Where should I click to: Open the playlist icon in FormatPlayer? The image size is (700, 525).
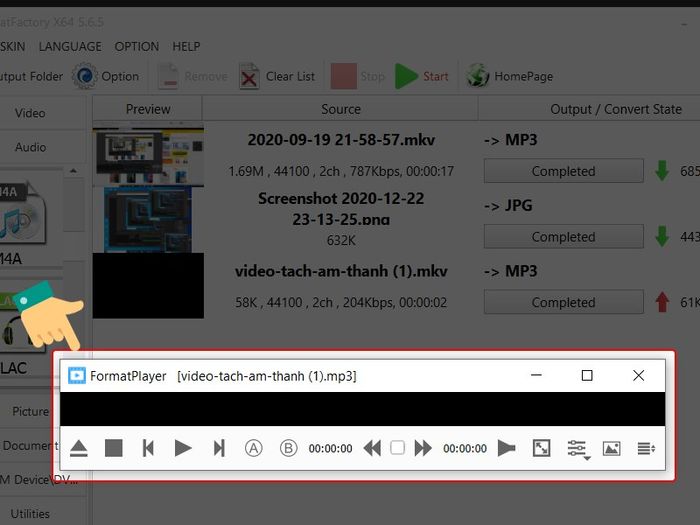point(646,448)
